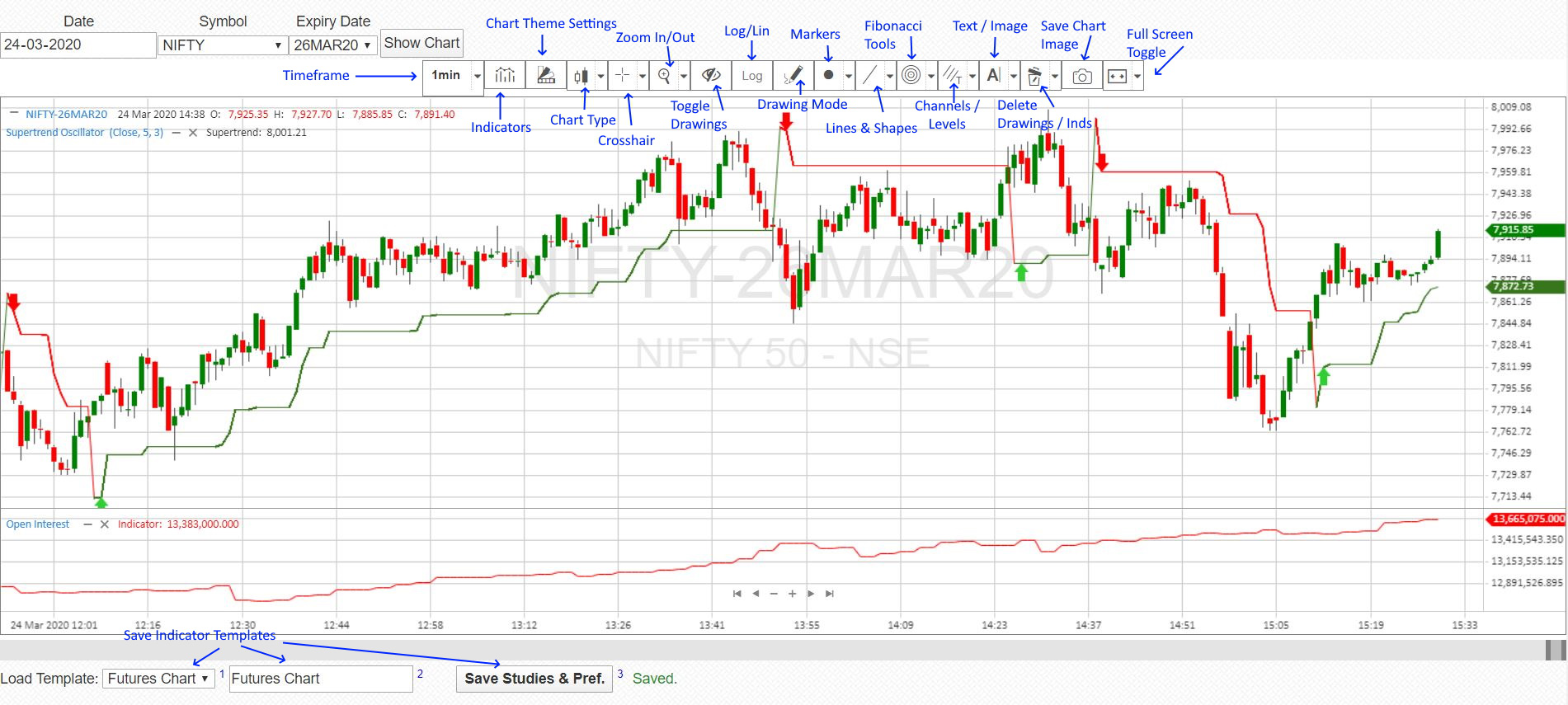The width and height of the screenshot is (1568, 705).
Task: Toggle full screen mode icon
Action: 1117,76
